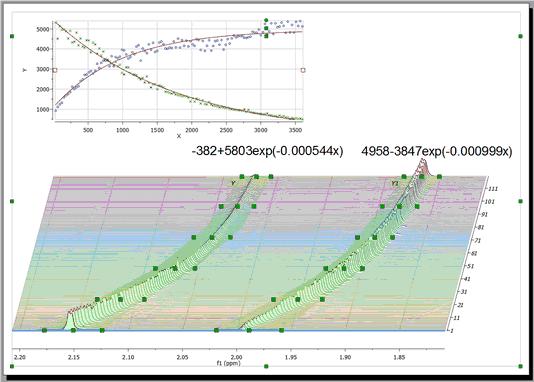
Task: Grab the top-right green page selection handle
Action: point(520,36)
